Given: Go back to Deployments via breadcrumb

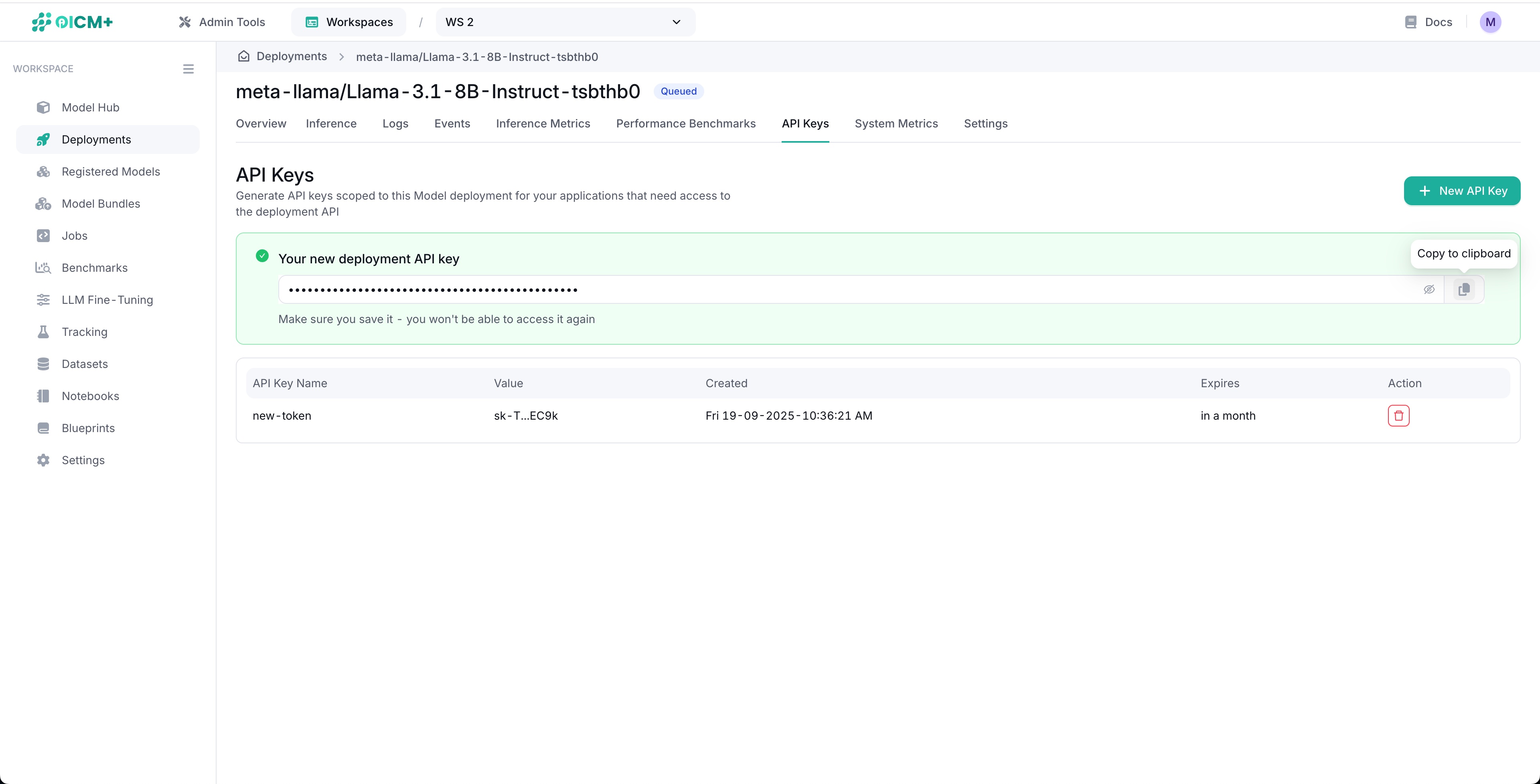Looking at the screenshot, I should (291, 56).
